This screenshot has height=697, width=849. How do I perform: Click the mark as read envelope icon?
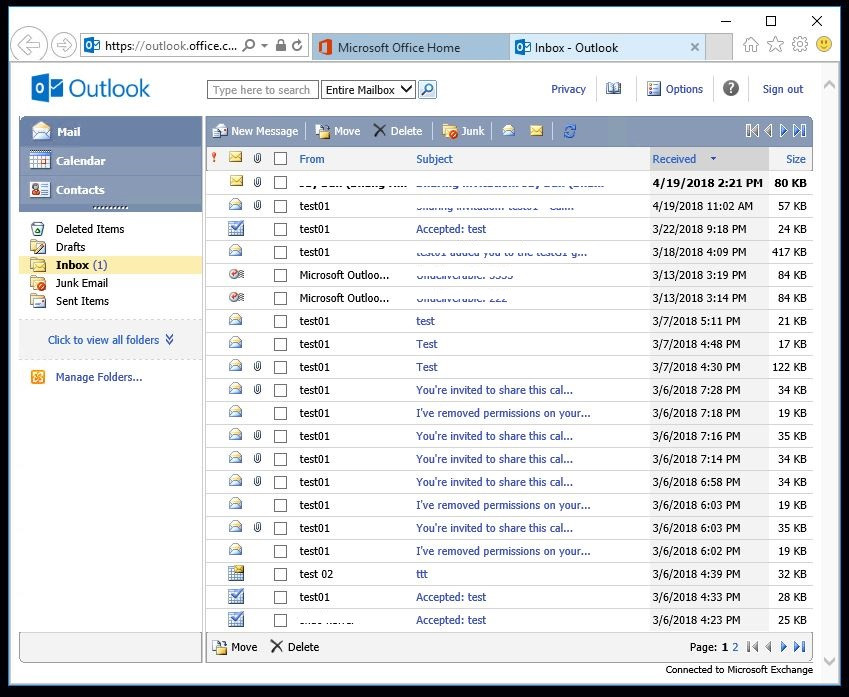(x=508, y=130)
